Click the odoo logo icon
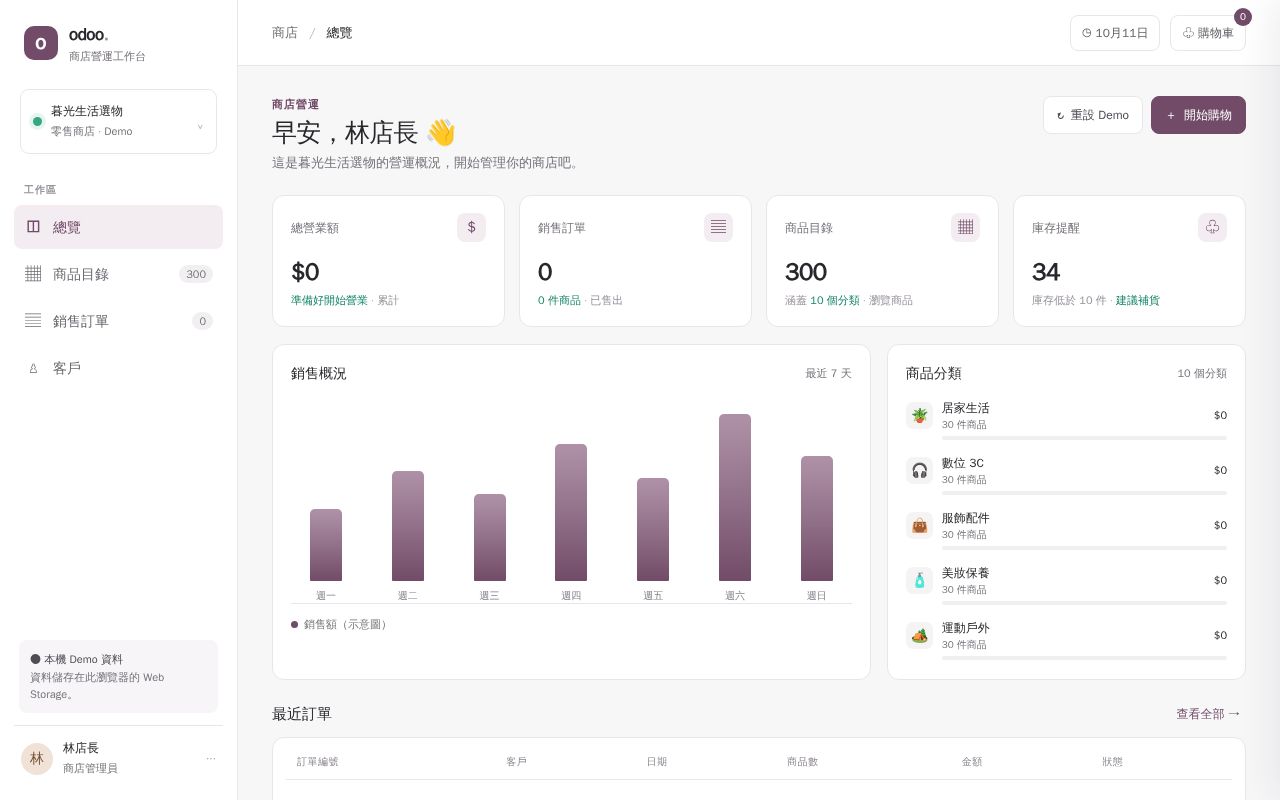The image size is (1280, 800). 41,43
